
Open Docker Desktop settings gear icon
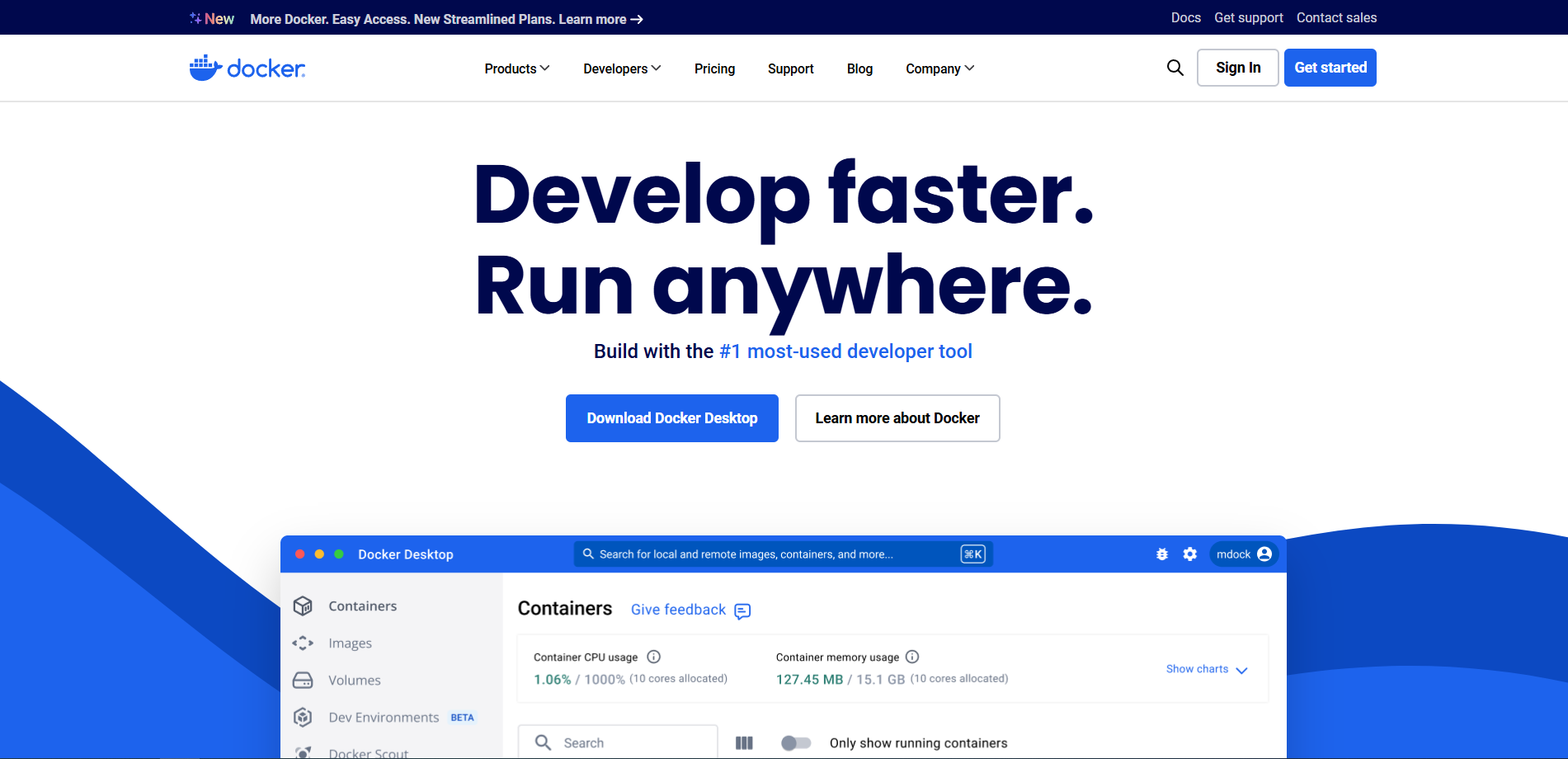point(1189,554)
